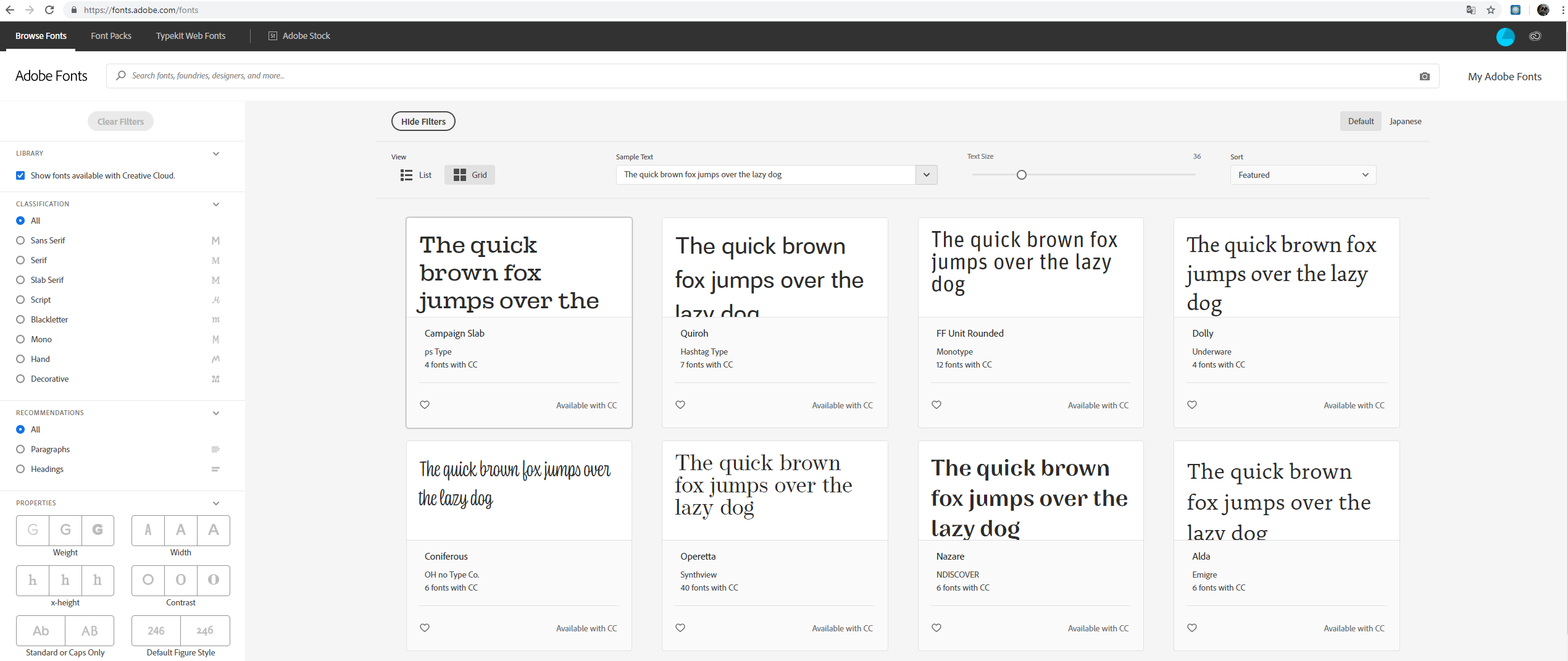Open Font Packs tab
Viewport: 1568px width, 661px height.
(x=111, y=36)
